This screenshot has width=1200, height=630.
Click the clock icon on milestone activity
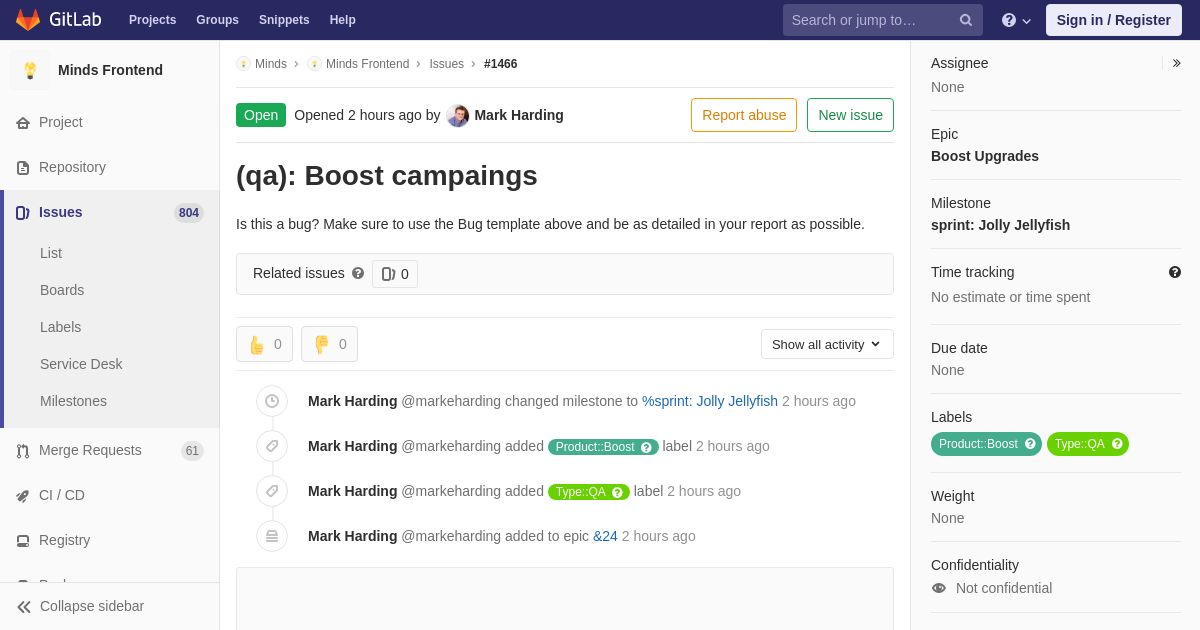(x=272, y=401)
